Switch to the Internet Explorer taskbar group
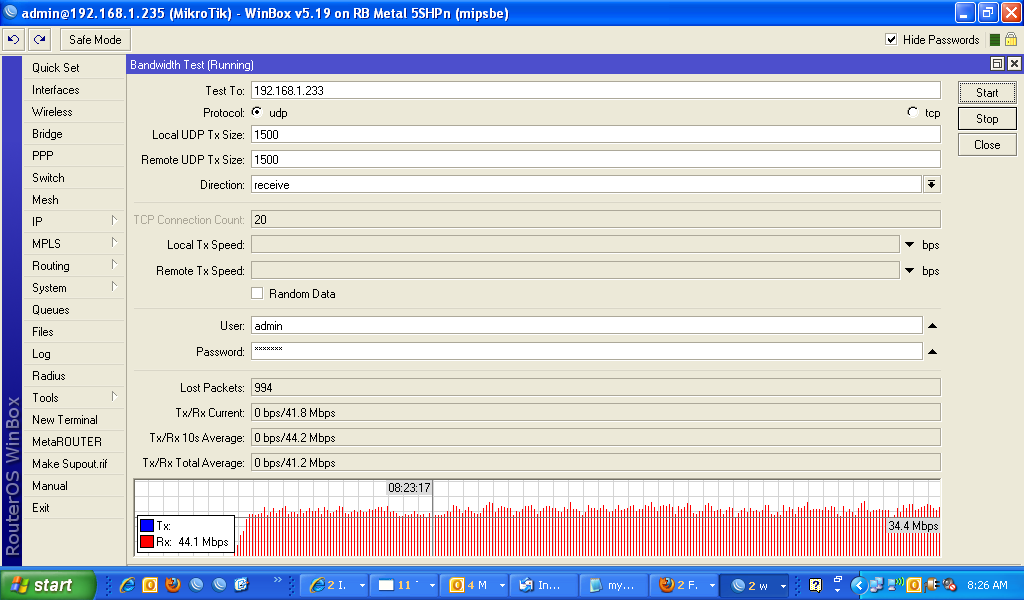This screenshot has width=1024, height=600. click(x=336, y=585)
